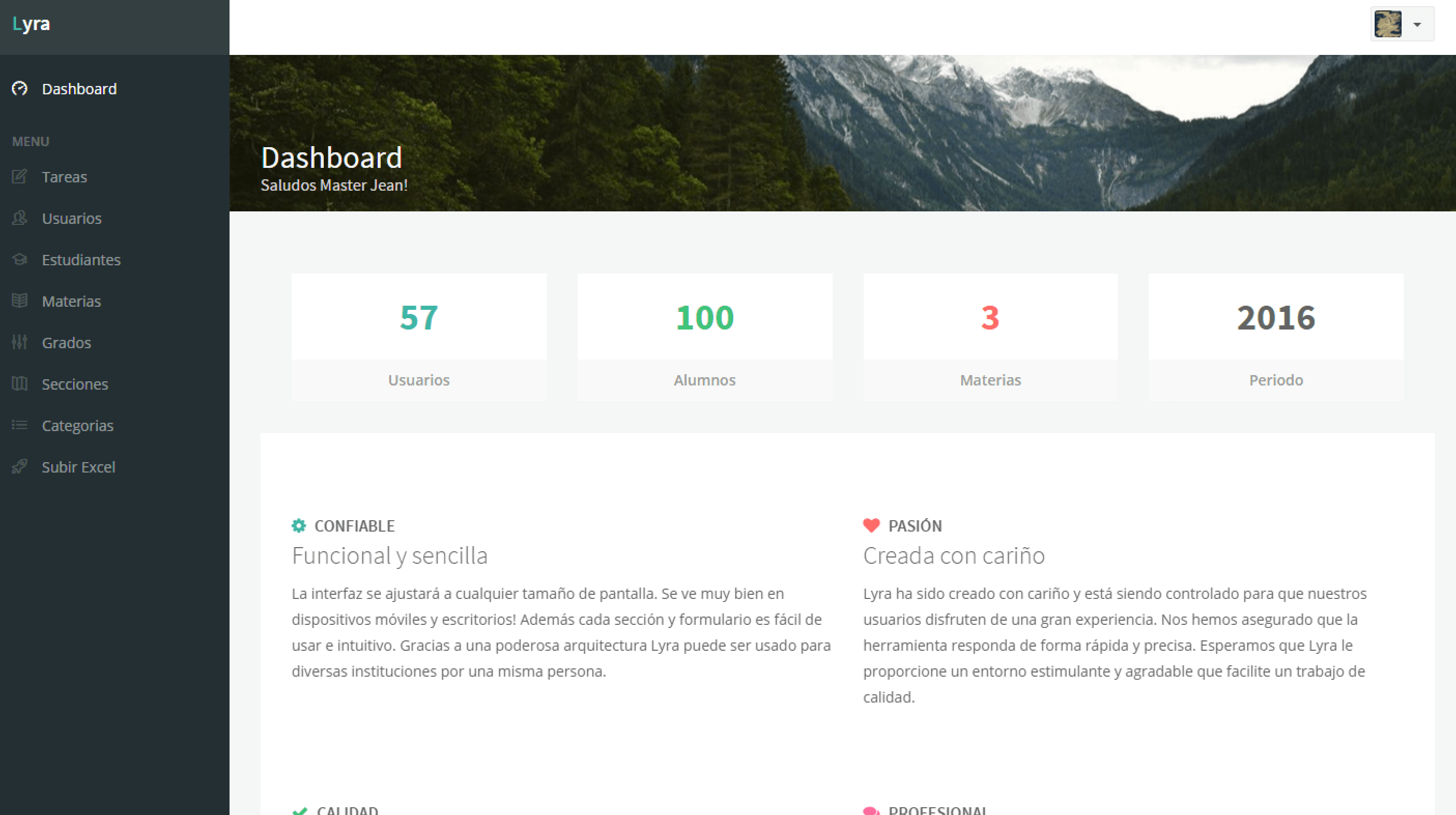Click the Lyra logo link
This screenshot has height=815, width=1456.
[32, 24]
